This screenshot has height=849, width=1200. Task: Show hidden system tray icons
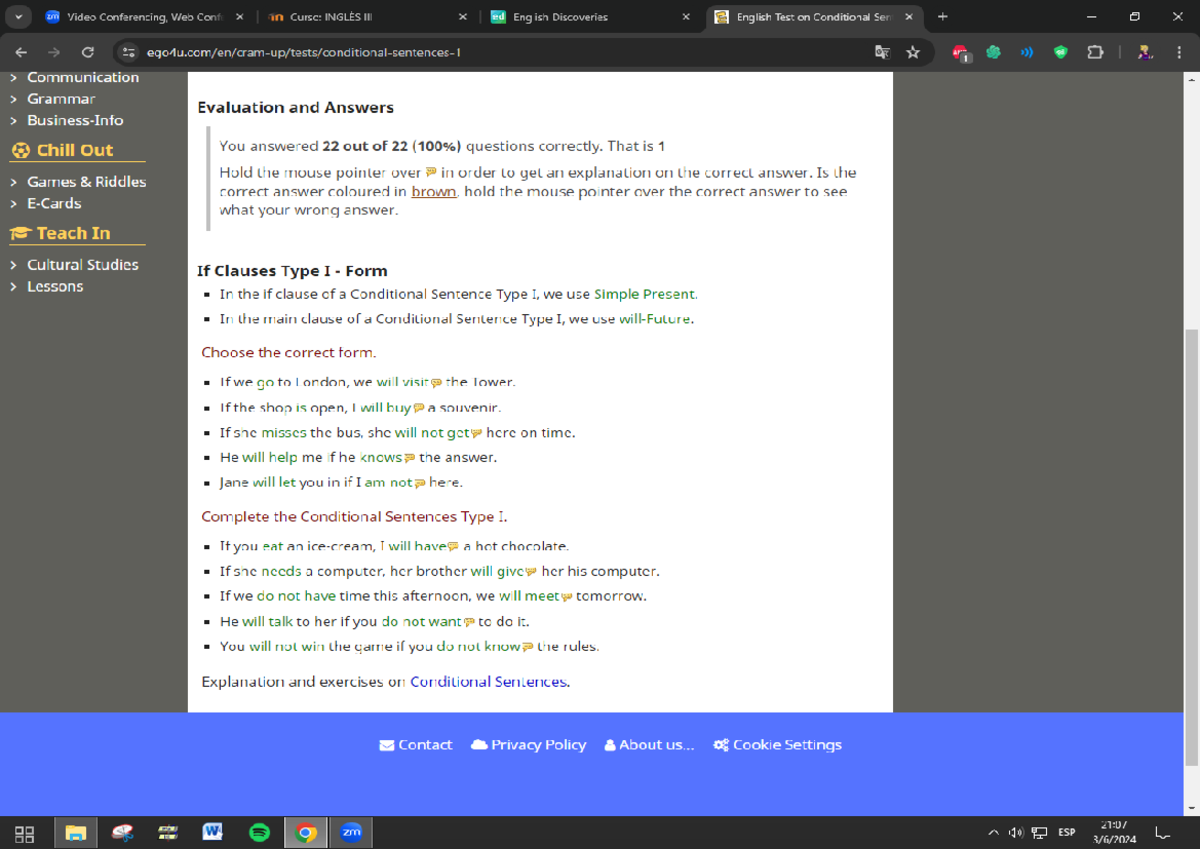tap(992, 832)
